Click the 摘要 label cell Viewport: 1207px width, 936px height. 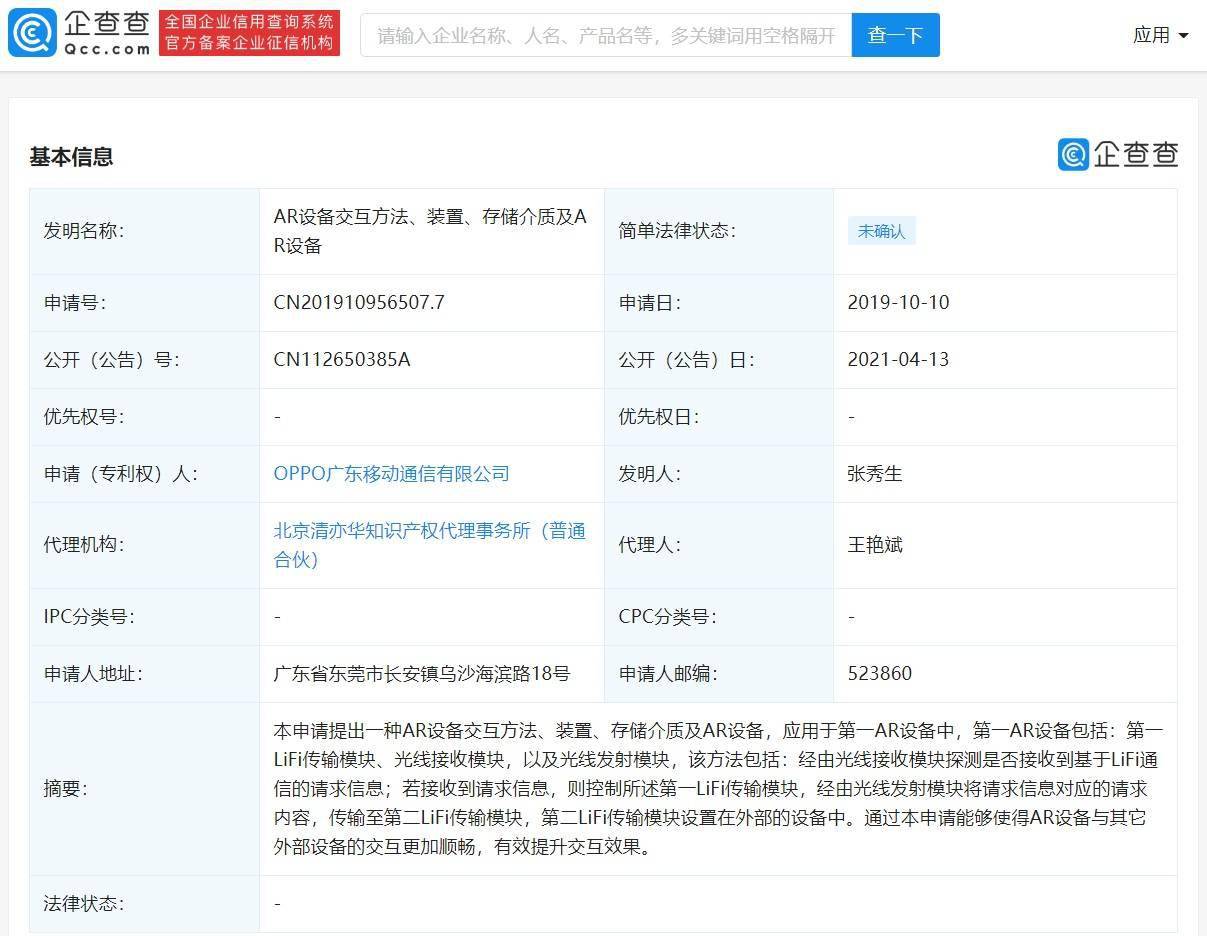pos(144,789)
